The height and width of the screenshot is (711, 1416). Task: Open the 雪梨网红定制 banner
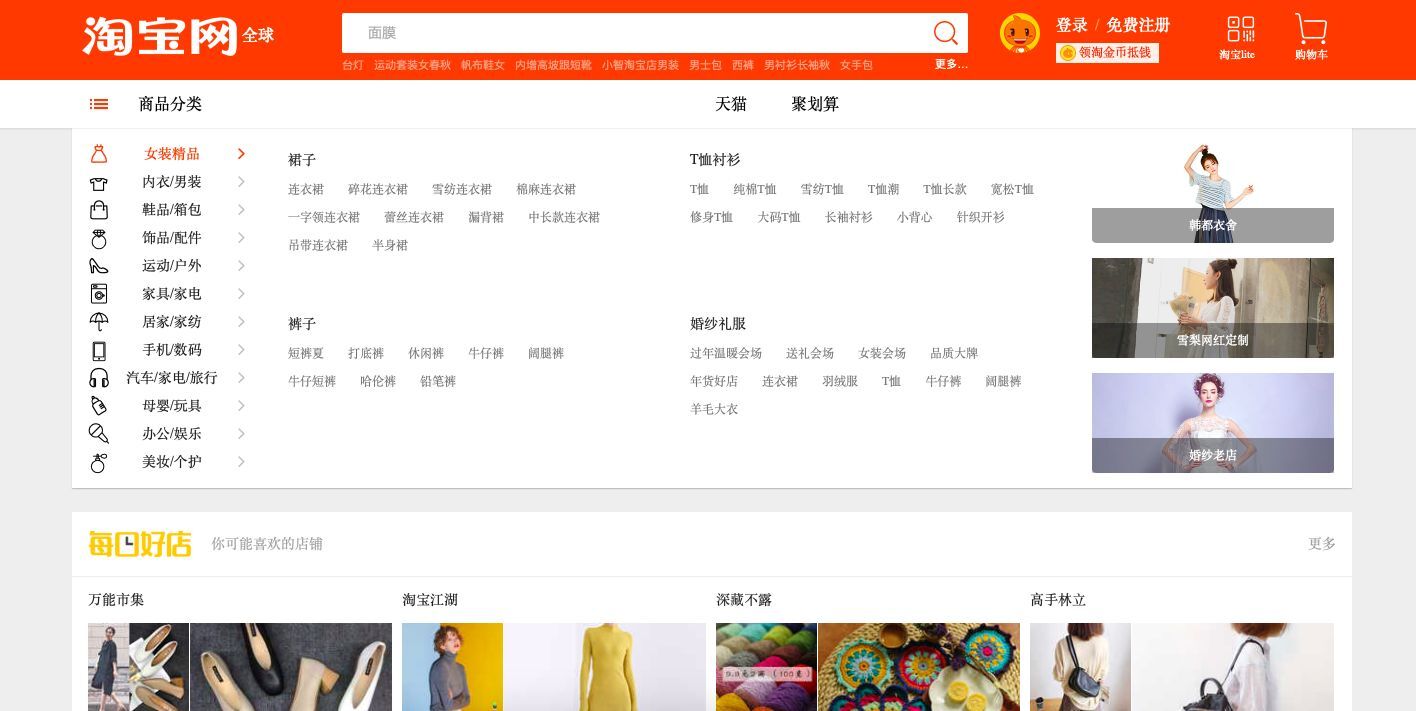[1213, 308]
